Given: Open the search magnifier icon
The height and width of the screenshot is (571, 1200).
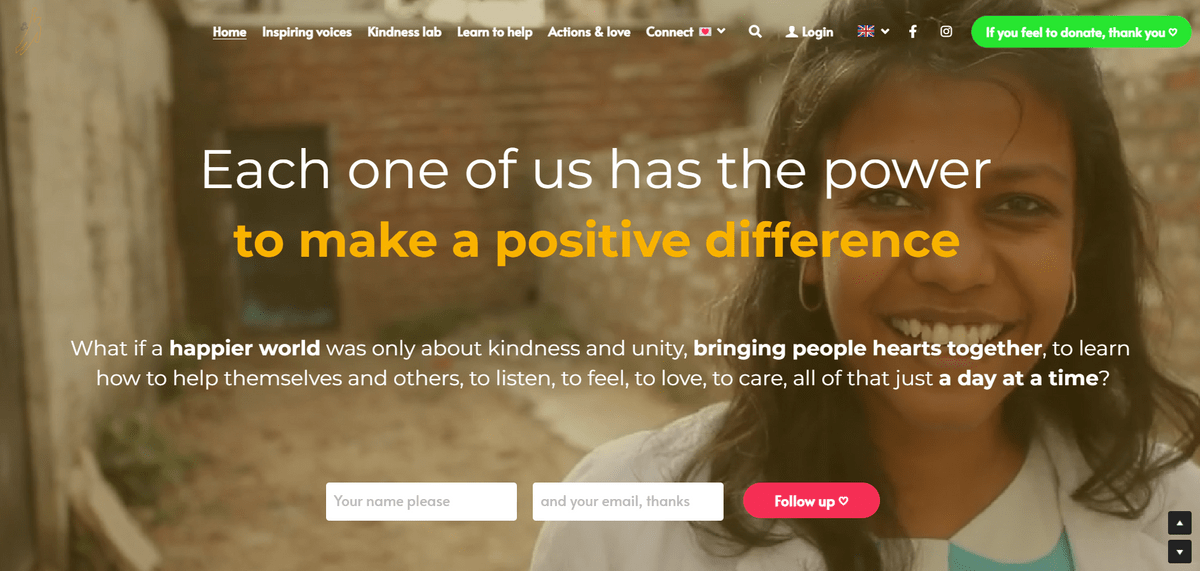Looking at the screenshot, I should coord(755,32).
